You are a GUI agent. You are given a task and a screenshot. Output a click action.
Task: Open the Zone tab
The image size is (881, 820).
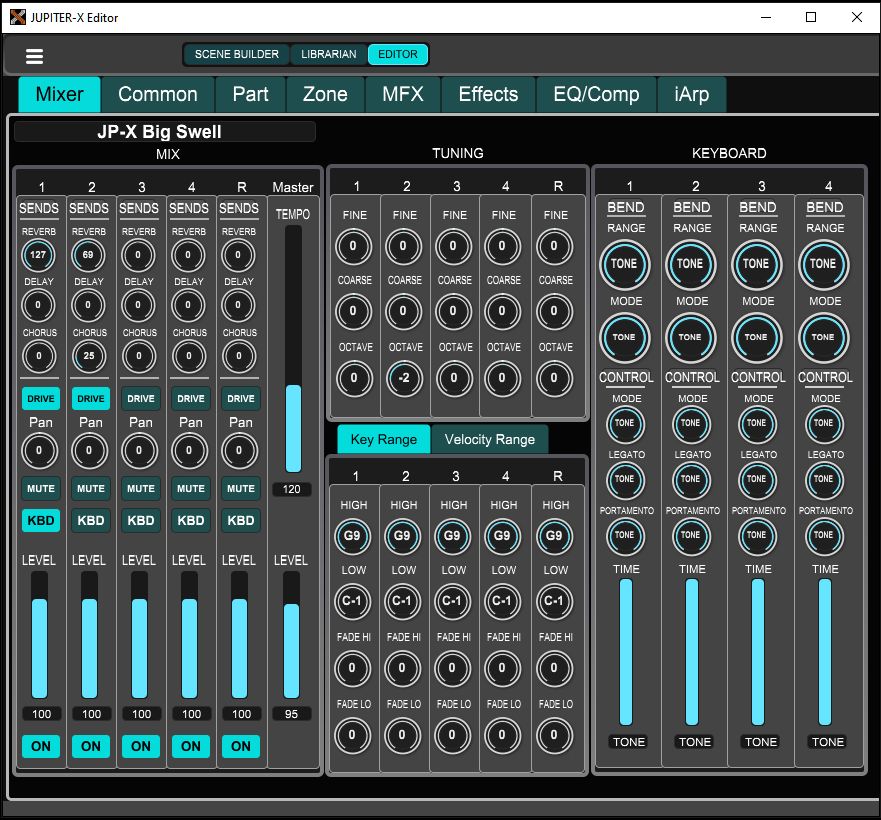point(325,94)
